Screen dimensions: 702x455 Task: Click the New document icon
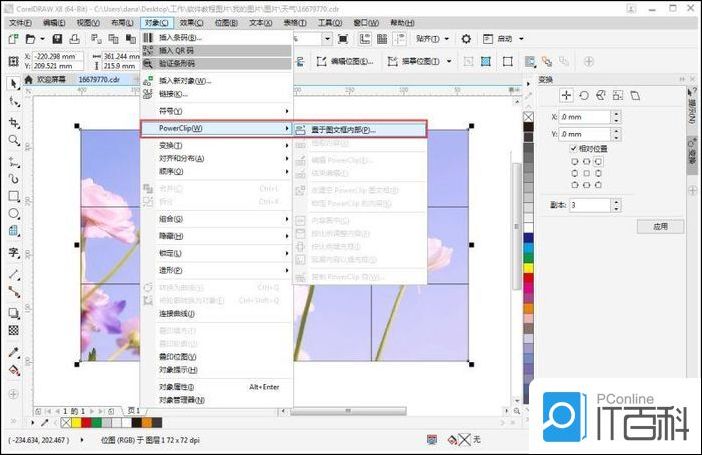pos(13,39)
